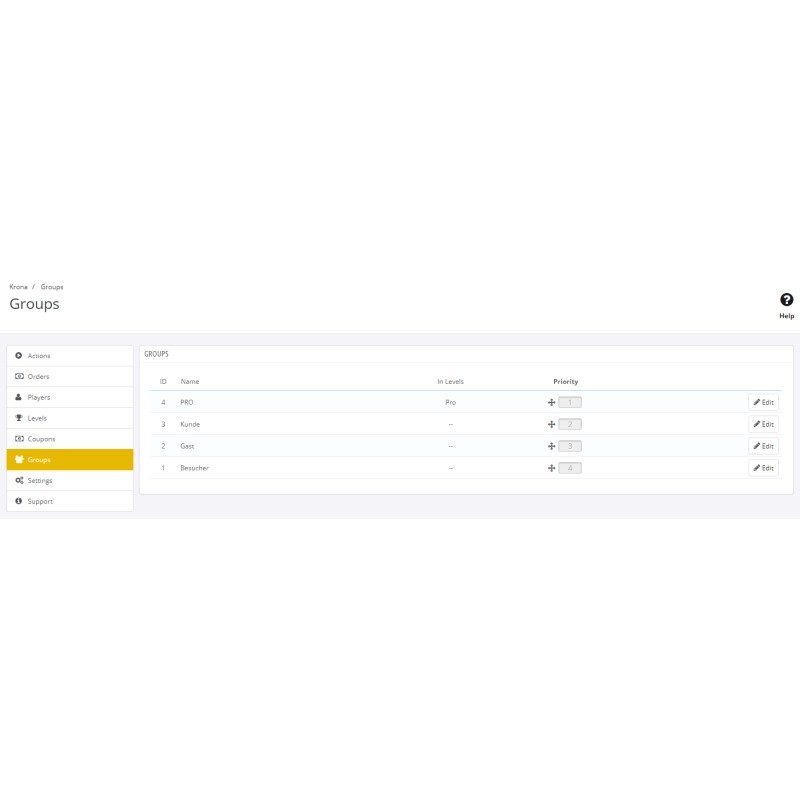Edit the PRO group
This screenshot has height=800, width=800.
[763, 402]
